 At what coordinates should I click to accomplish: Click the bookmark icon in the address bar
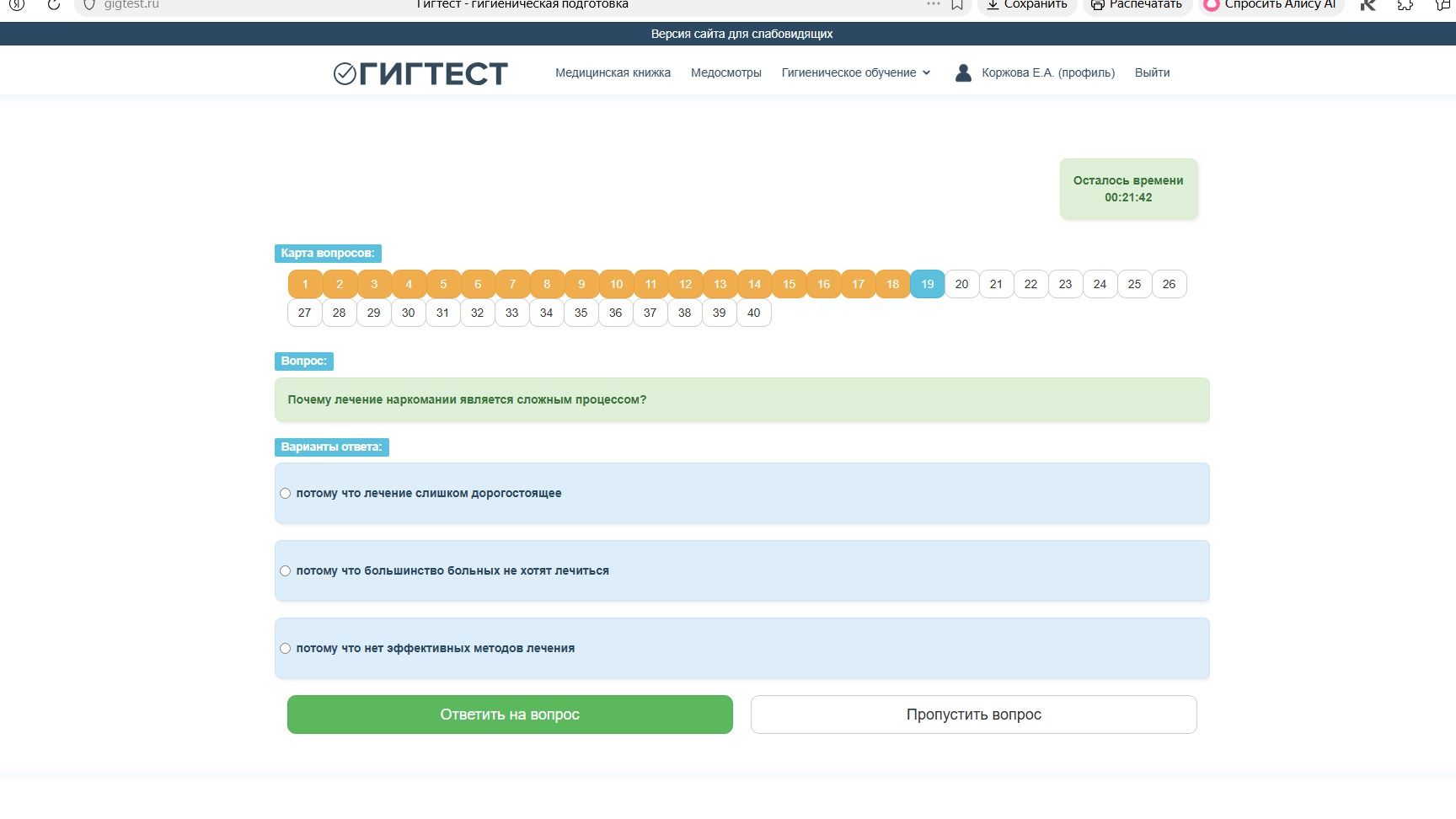coord(957,4)
